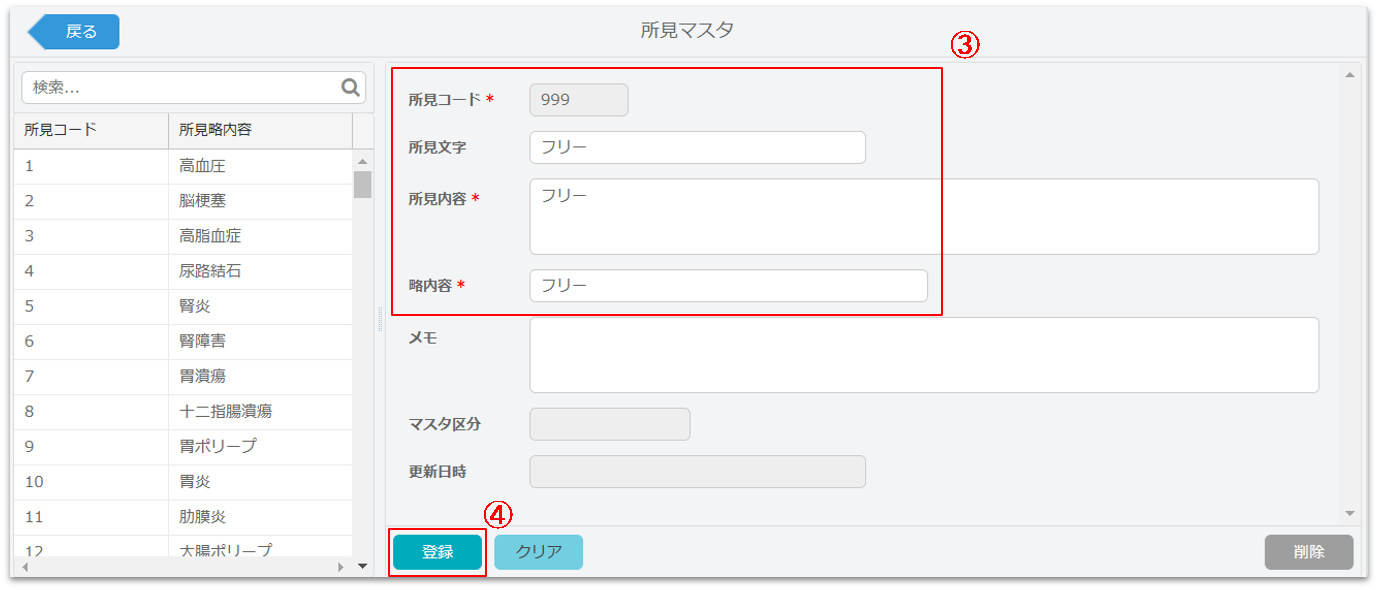1378x590 pixels.
Task: Click the 削除 delete button
Action: click(1308, 552)
